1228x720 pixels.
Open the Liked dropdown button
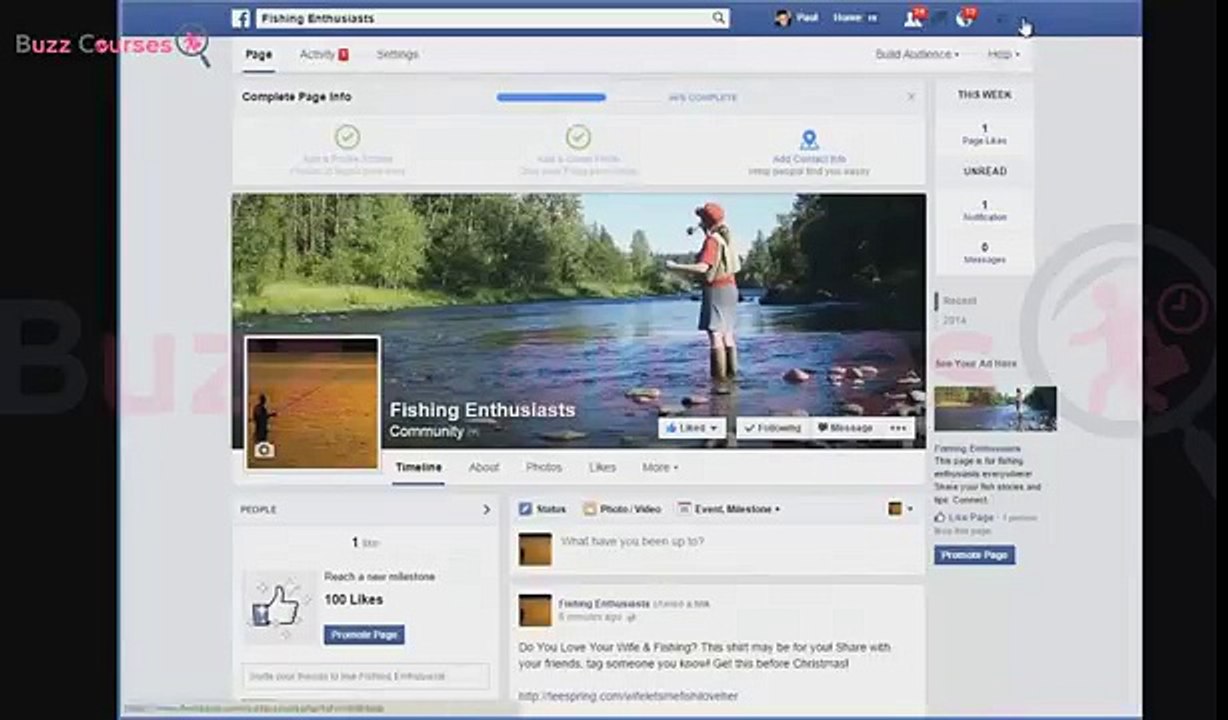(x=692, y=428)
